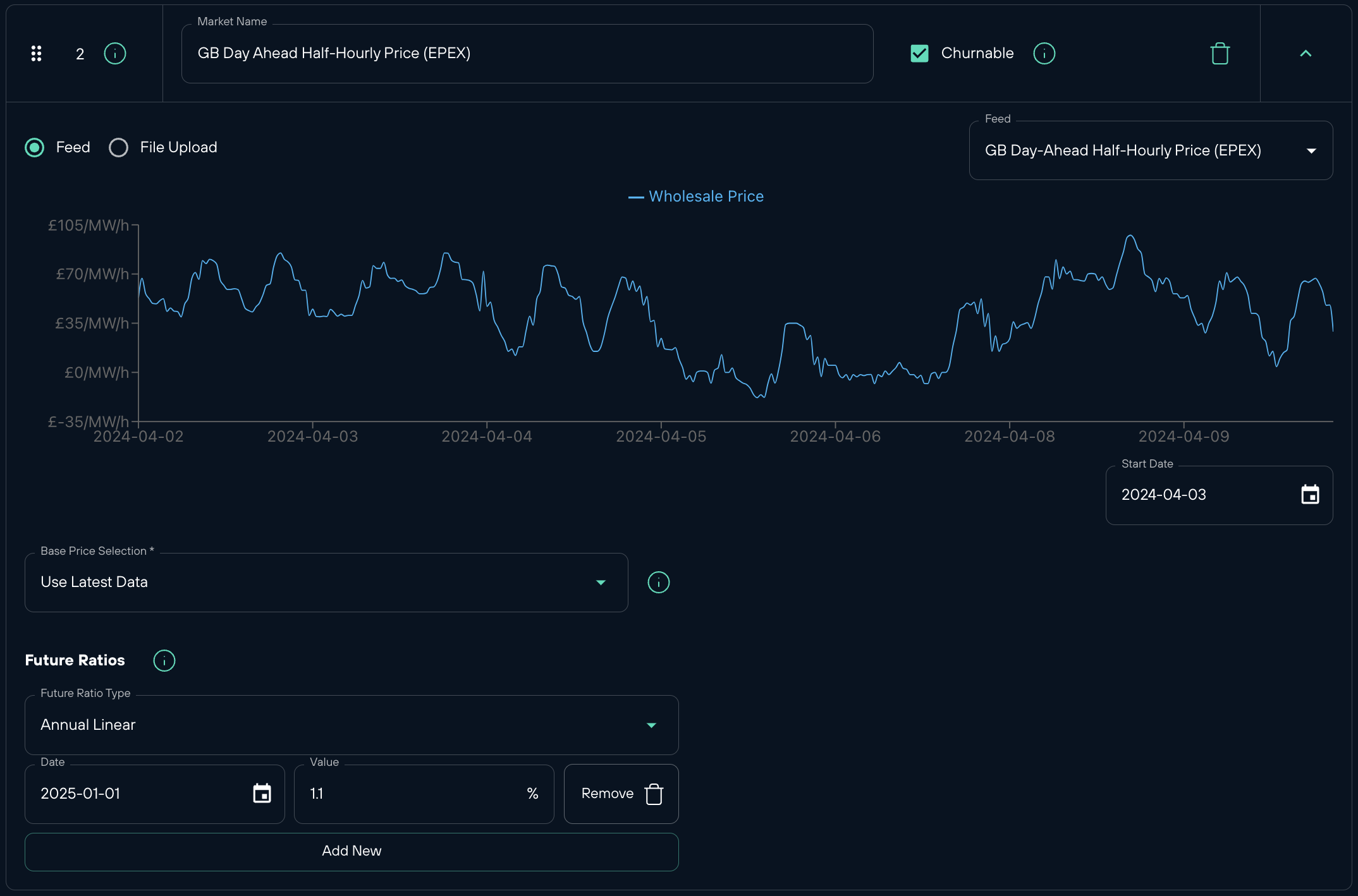Image resolution: width=1358 pixels, height=896 pixels.
Task: Select the Feed radio option
Action: 34,147
